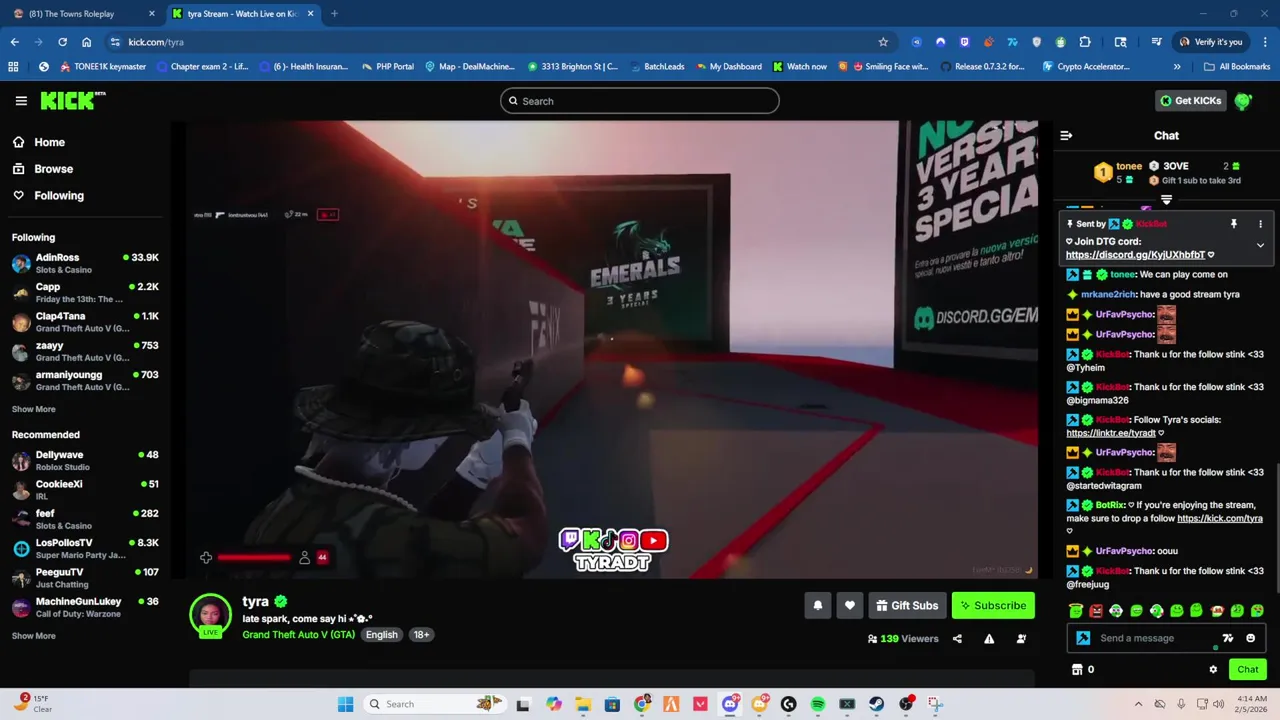
Task: Open Spotify from the taskbar
Action: pyautogui.click(x=818, y=704)
